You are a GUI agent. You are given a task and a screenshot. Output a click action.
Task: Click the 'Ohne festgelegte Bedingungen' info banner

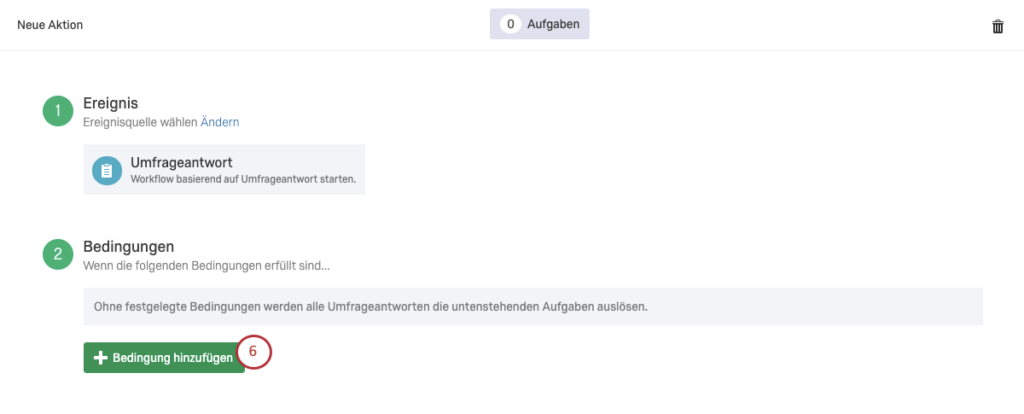[533, 306]
